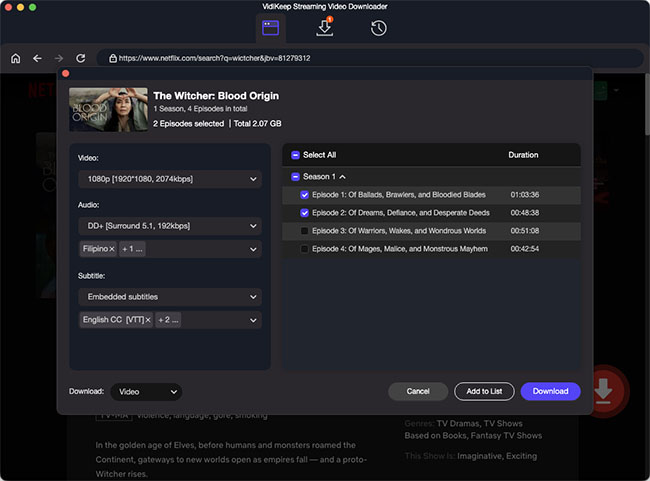Image resolution: width=650 pixels, height=481 pixels.
Task: Click The Witcher: Blood Origin thumbnail
Action: (x=108, y=109)
